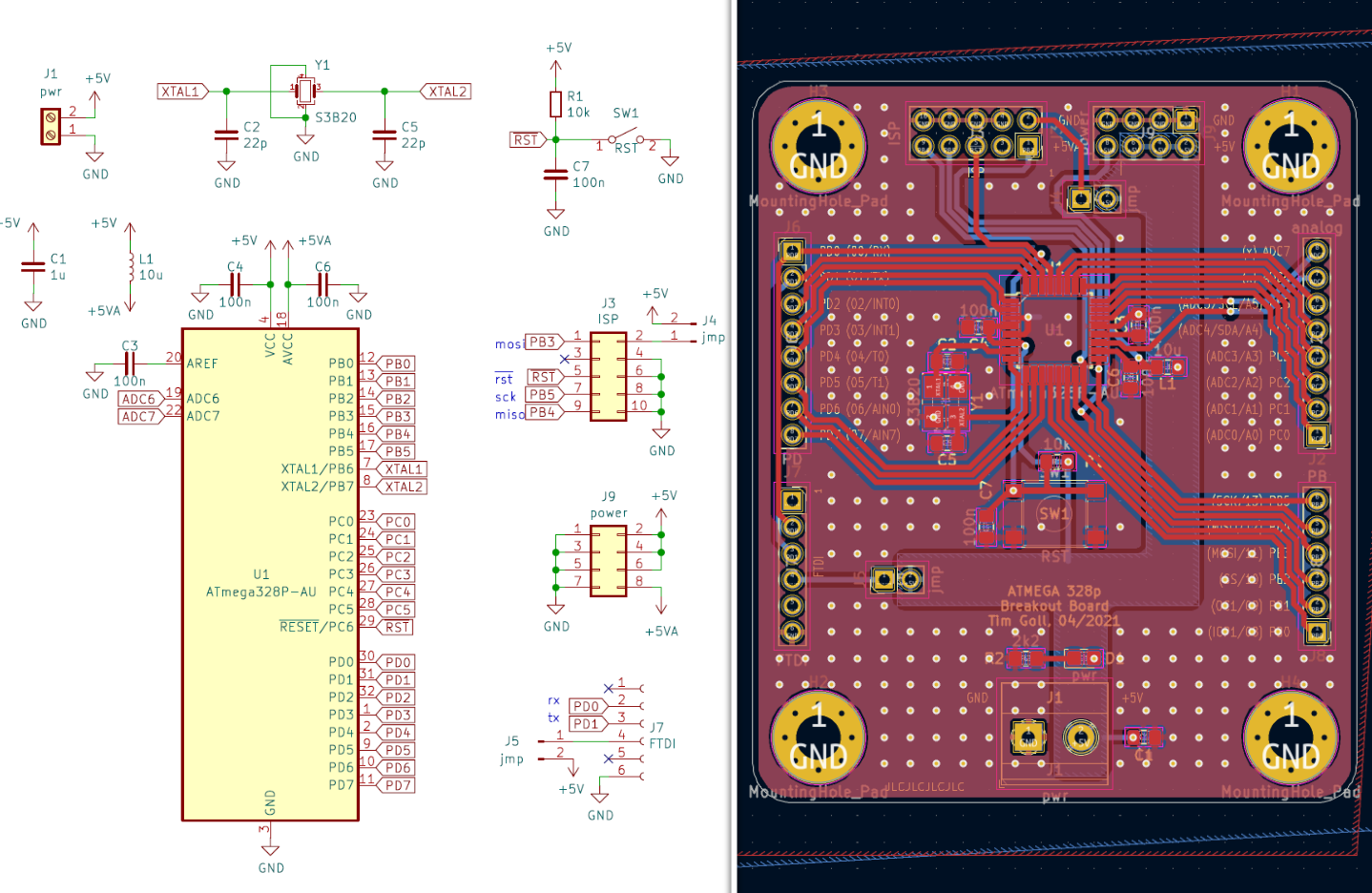The height and width of the screenshot is (893, 1372).
Task: Click the PB0 label on U1 pin 12
Action: (x=396, y=363)
